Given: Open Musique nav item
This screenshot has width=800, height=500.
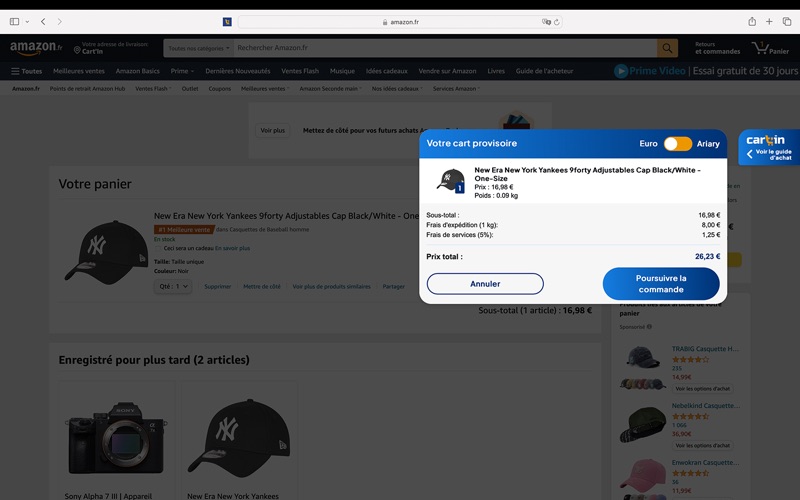Looking at the screenshot, I should point(342,71).
